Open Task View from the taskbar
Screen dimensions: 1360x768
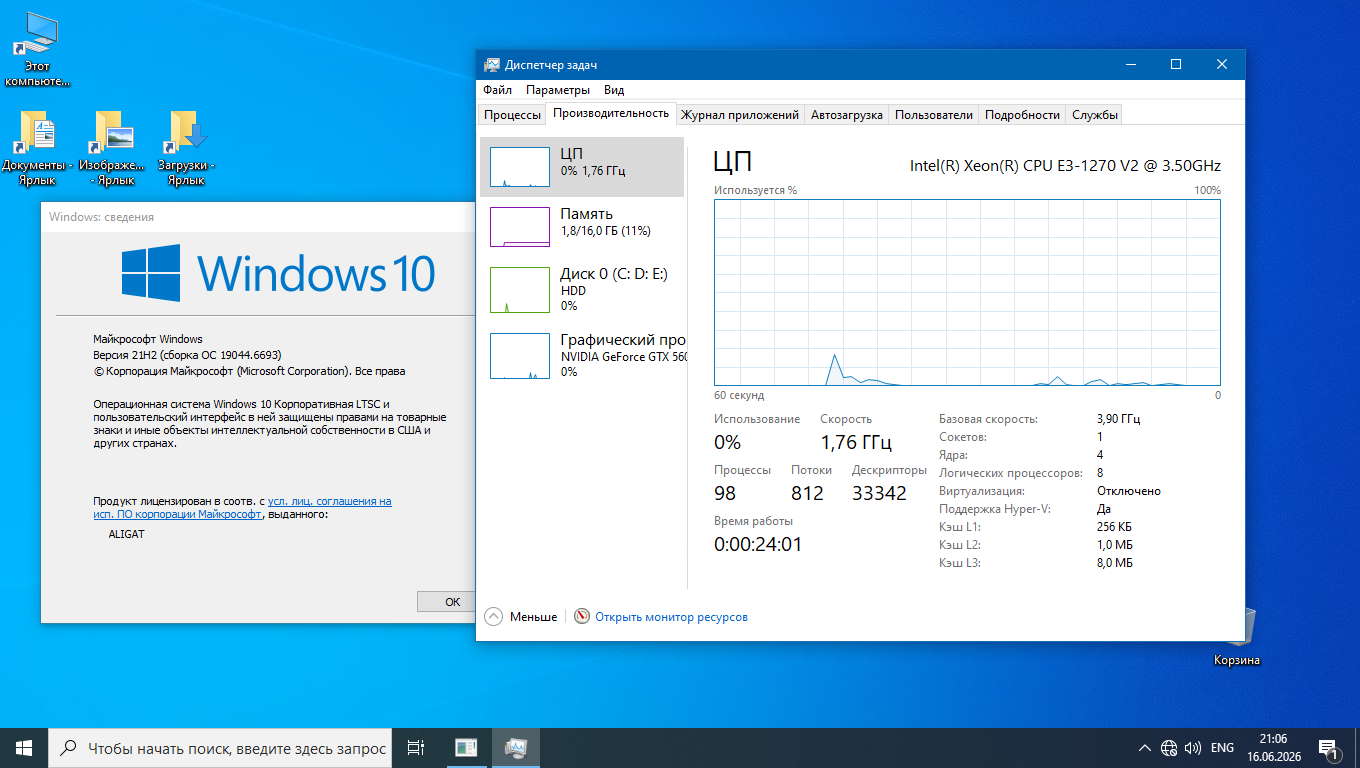click(416, 748)
